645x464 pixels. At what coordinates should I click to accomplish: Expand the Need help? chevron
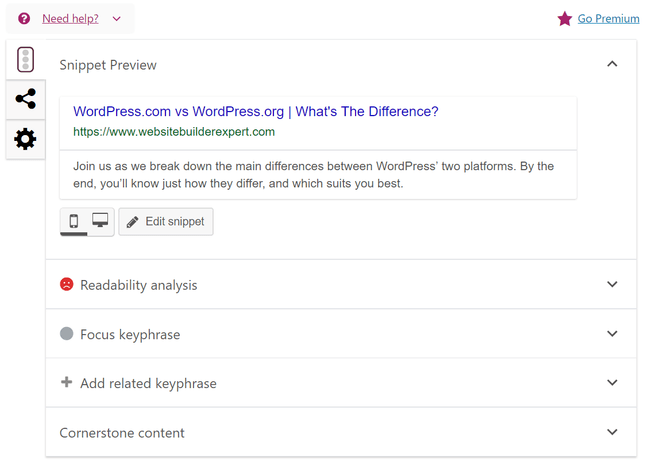coord(117,19)
